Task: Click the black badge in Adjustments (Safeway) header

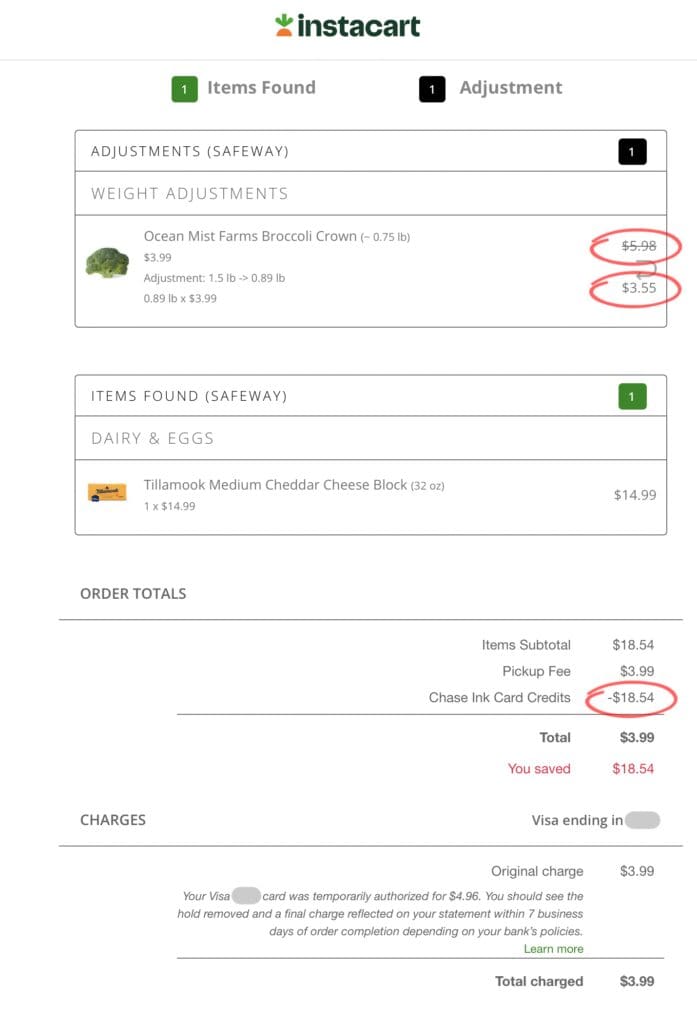Action: coord(632,152)
